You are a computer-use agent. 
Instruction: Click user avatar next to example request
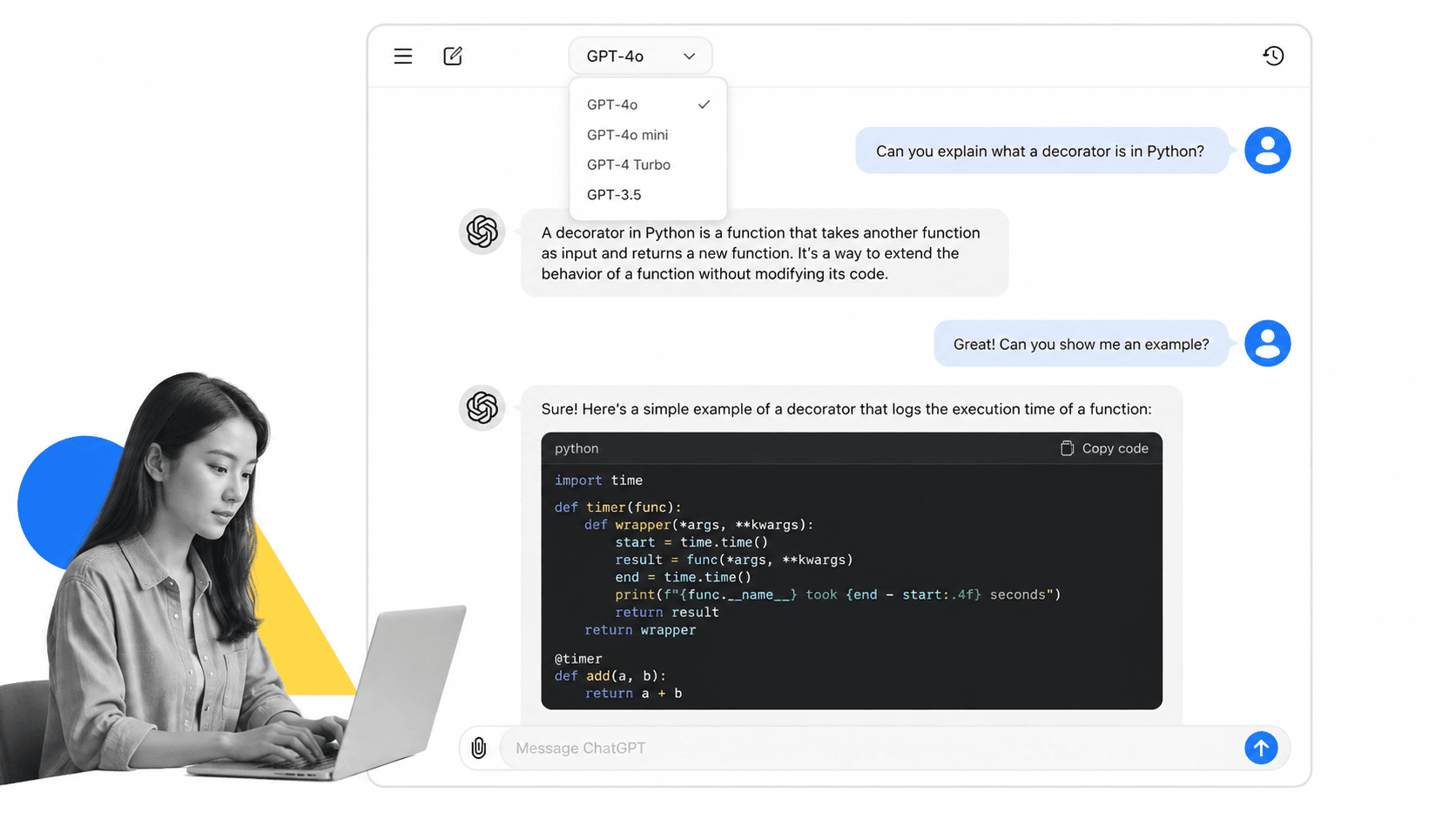(x=1268, y=344)
